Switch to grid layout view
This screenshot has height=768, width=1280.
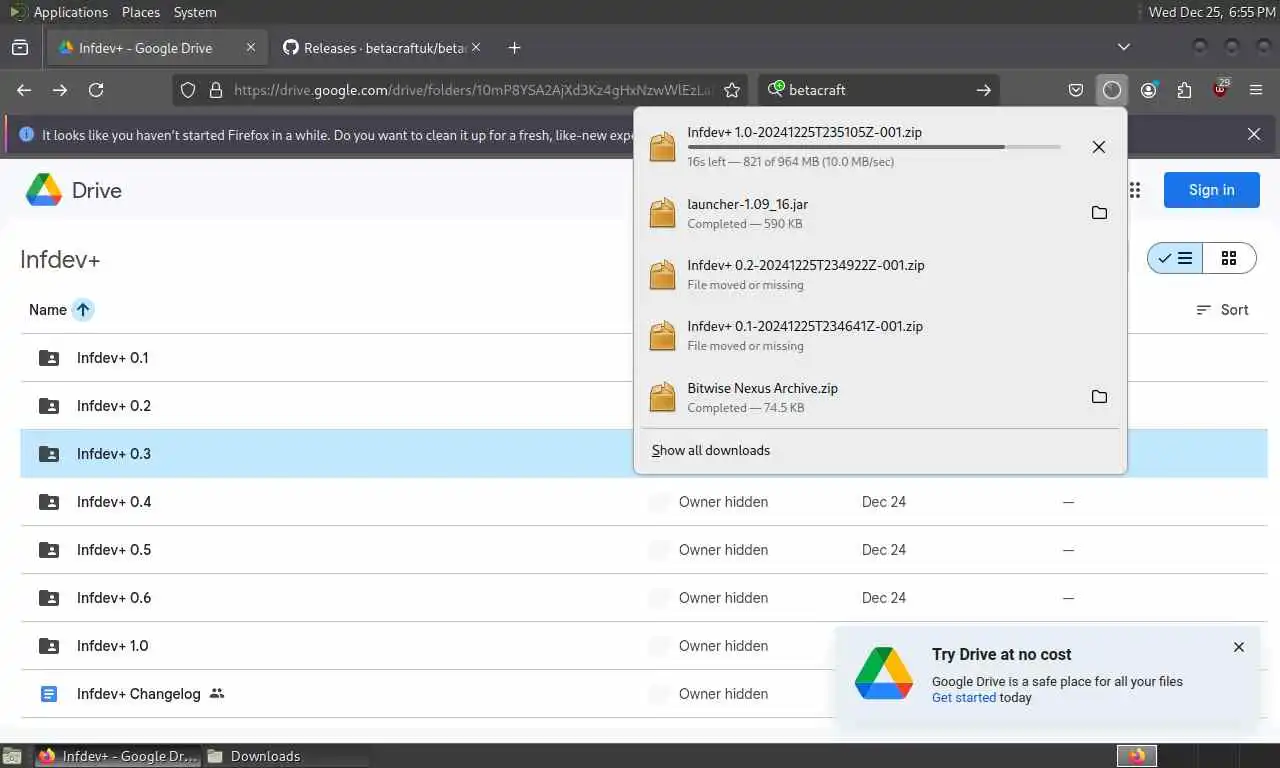click(1229, 258)
